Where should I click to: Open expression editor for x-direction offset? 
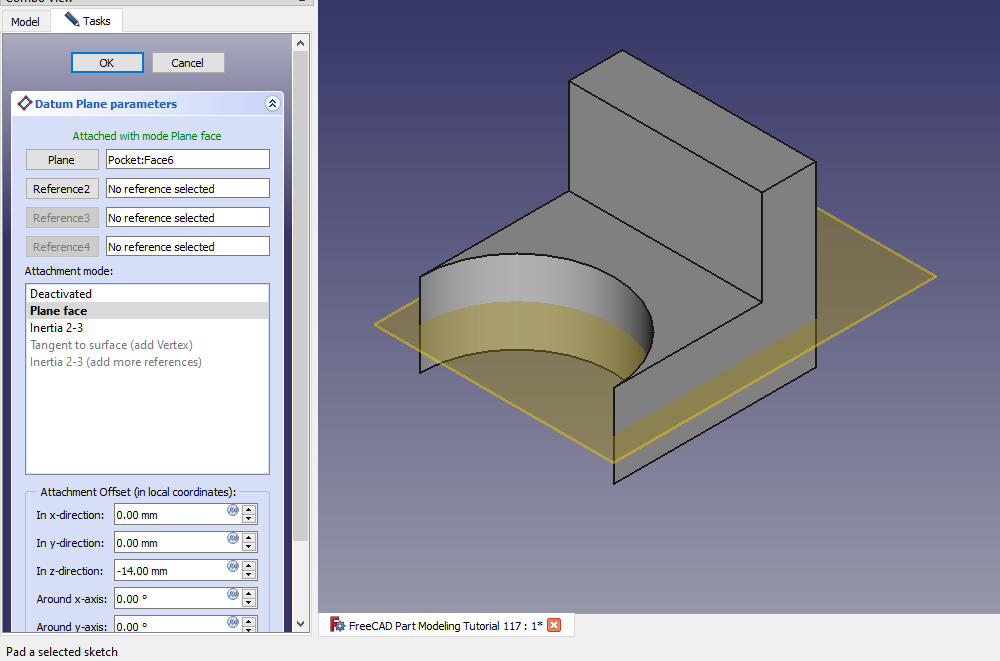tap(233, 510)
